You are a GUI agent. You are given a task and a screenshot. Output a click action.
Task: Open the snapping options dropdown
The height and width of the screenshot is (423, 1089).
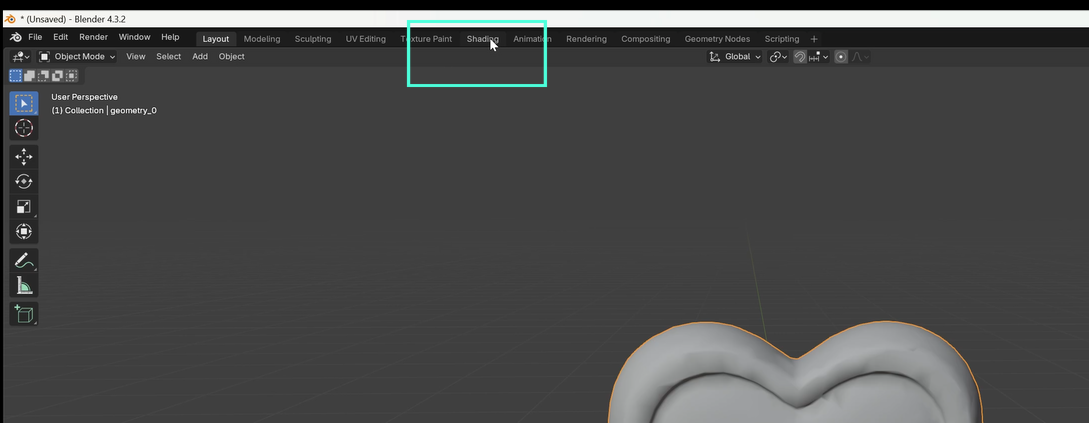pyautogui.click(x=819, y=56)
